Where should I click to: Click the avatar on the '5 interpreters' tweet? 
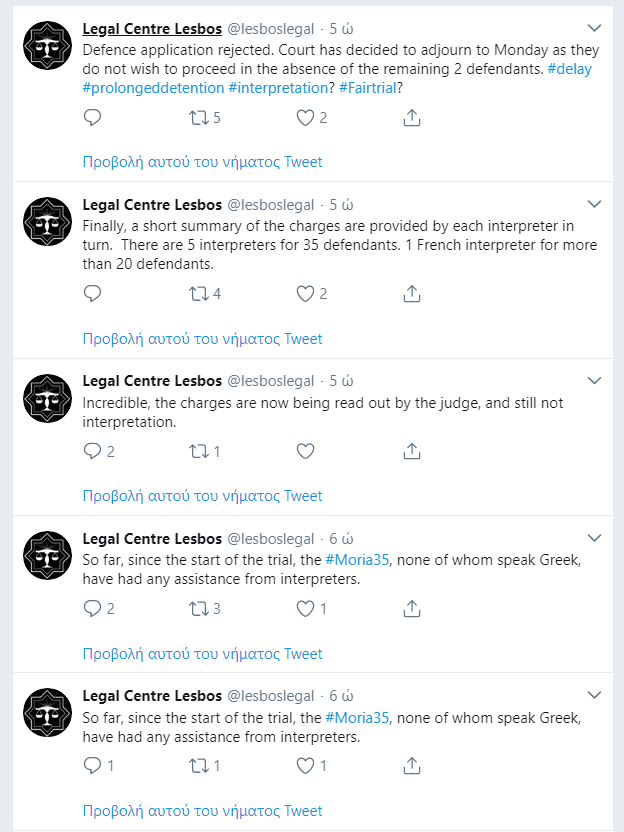(47, 221)
